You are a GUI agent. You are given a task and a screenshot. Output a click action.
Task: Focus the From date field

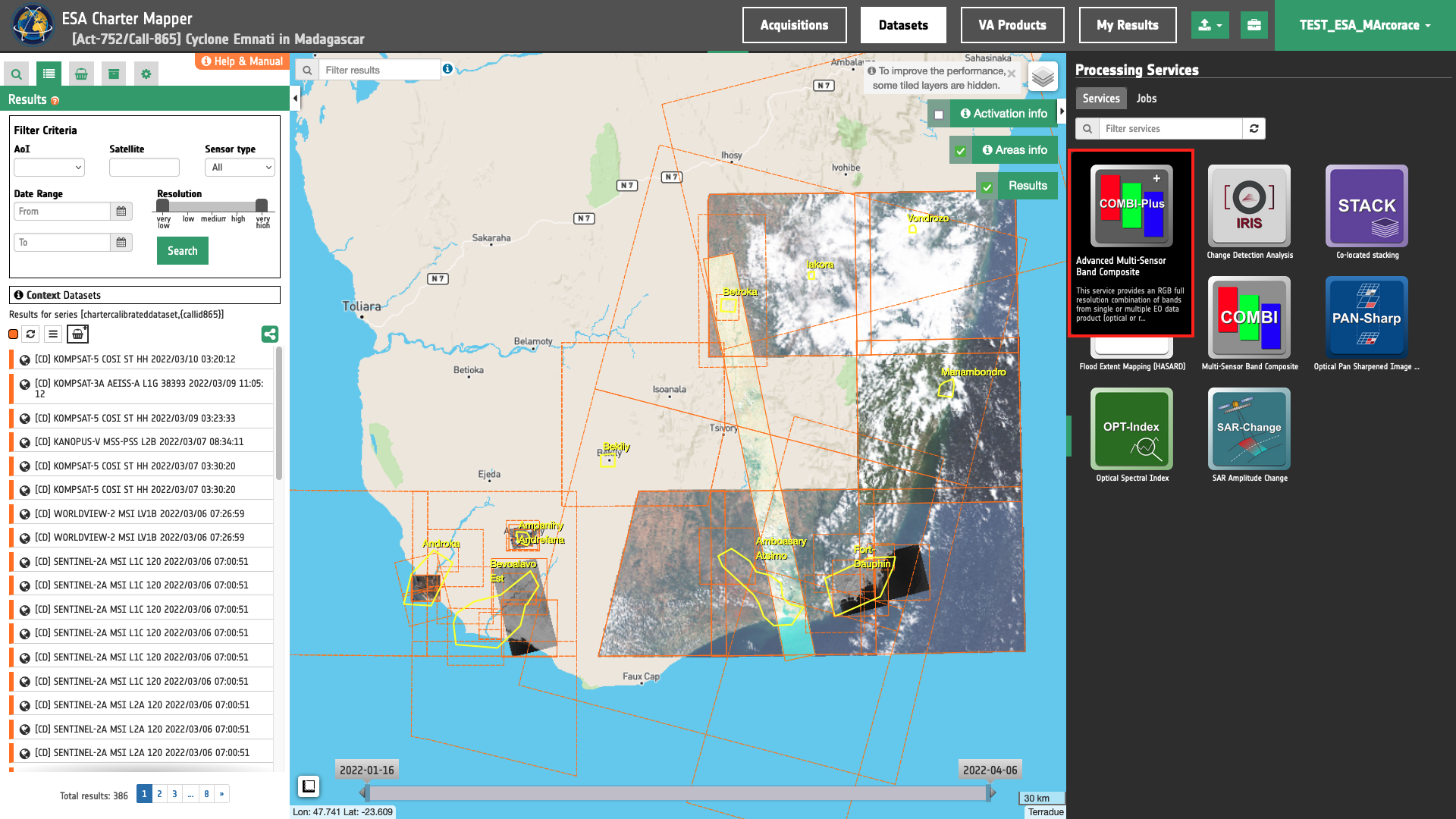62,212
